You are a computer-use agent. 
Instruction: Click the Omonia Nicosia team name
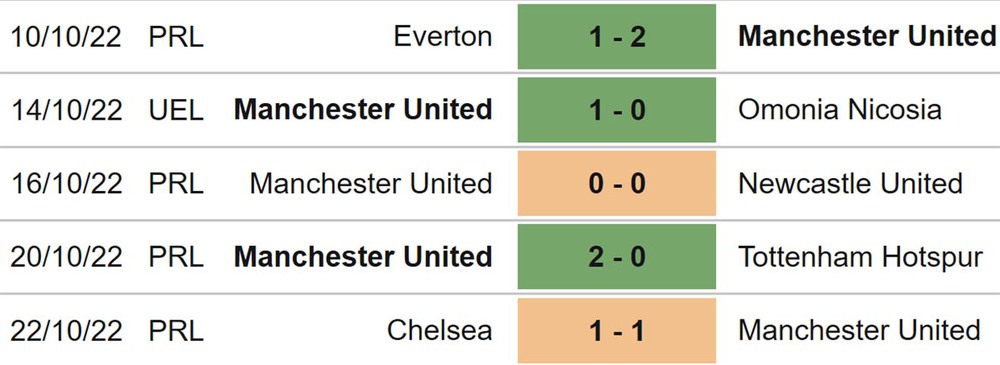840,110
